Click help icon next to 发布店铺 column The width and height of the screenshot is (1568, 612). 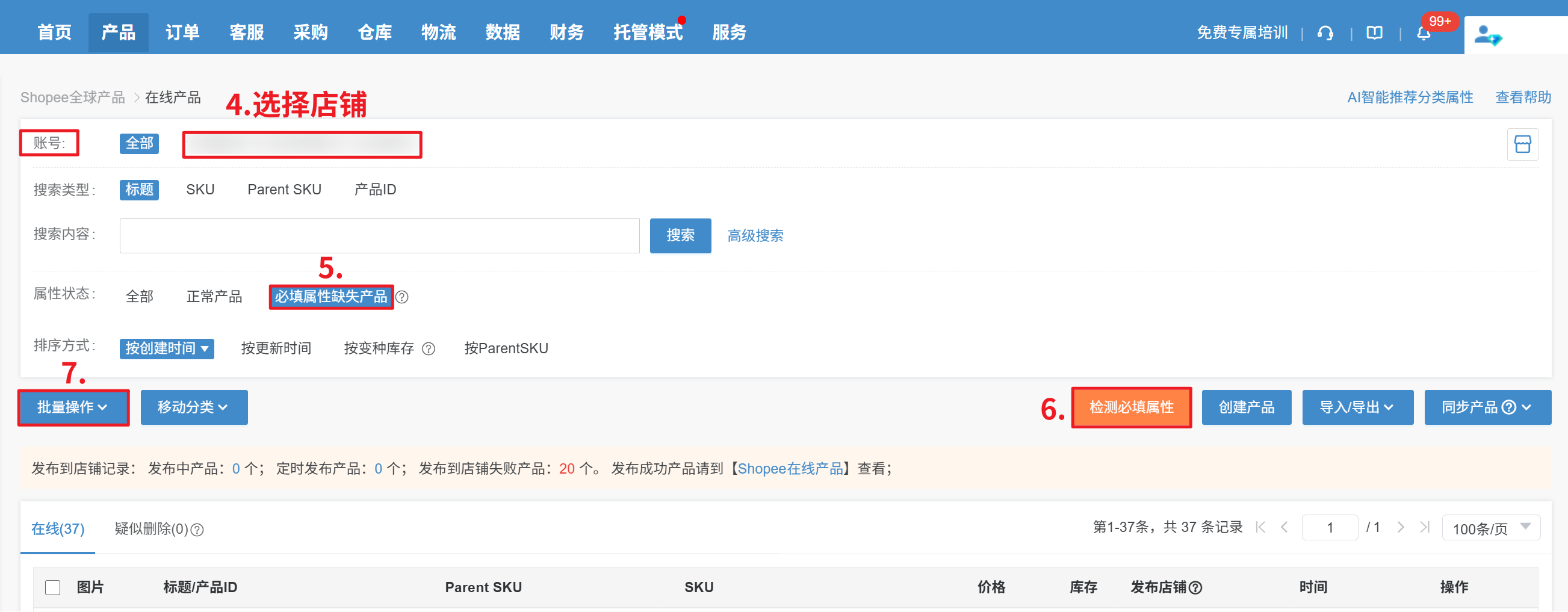pyautogui.click(x=1195, y=587)
